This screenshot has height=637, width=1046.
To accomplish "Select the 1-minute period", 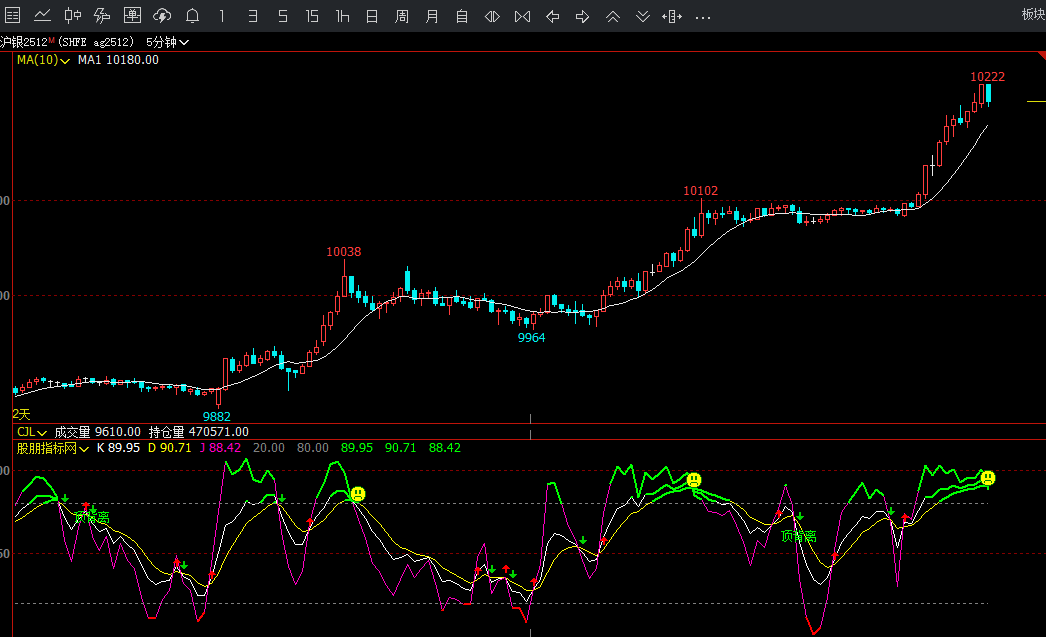I will [222, 16].
